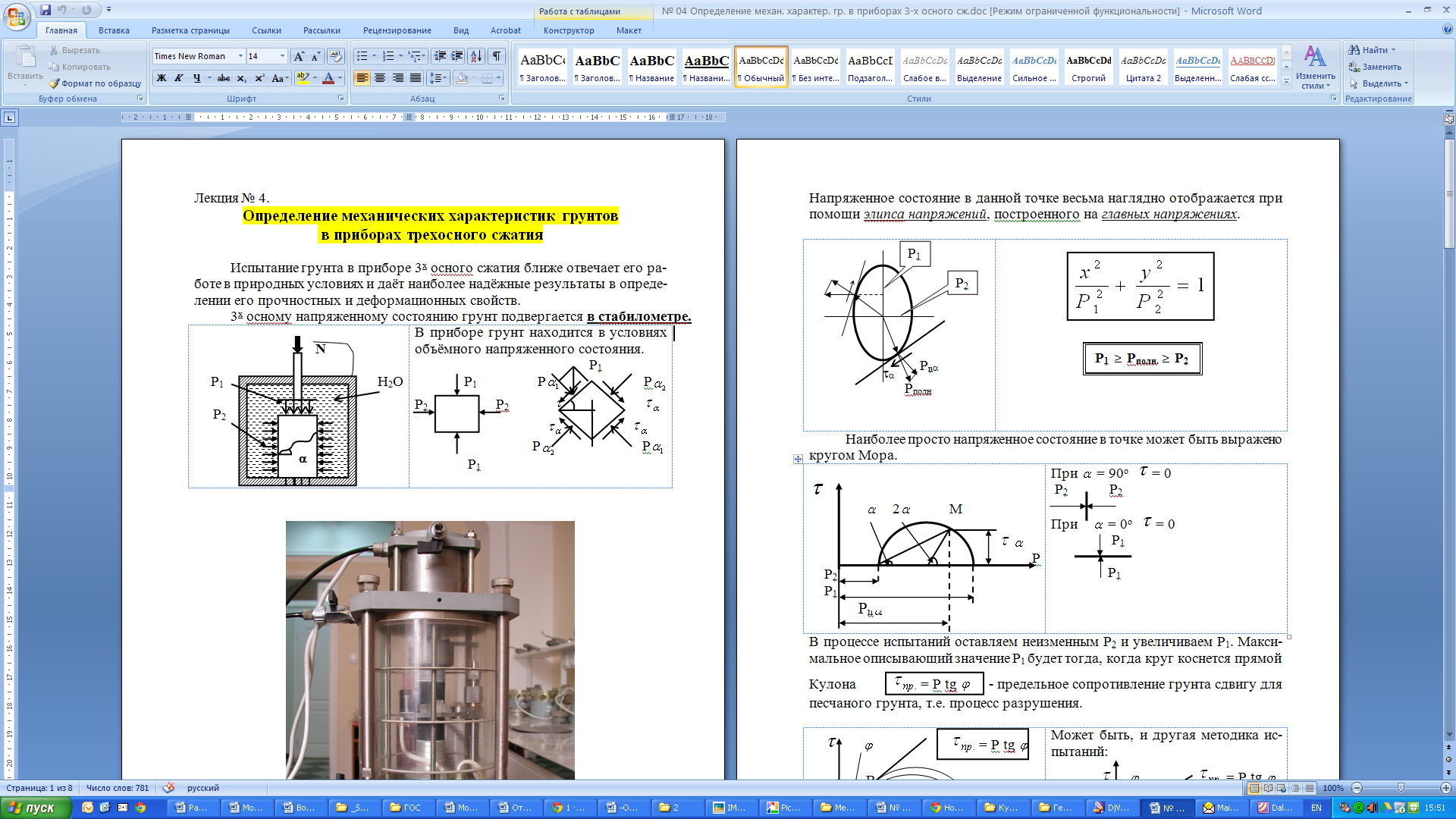Open the Ссылки ribbon tab

coord(266,30)
